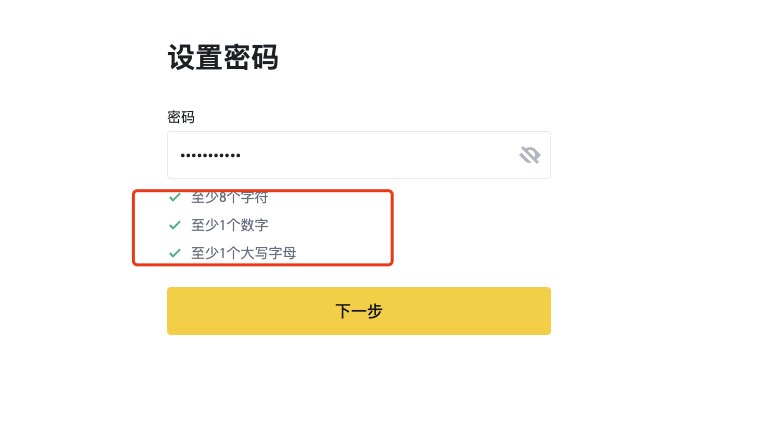Click the red outline around password requirements
This screenshot has height=446, width=780.
[x=391, y=228]
